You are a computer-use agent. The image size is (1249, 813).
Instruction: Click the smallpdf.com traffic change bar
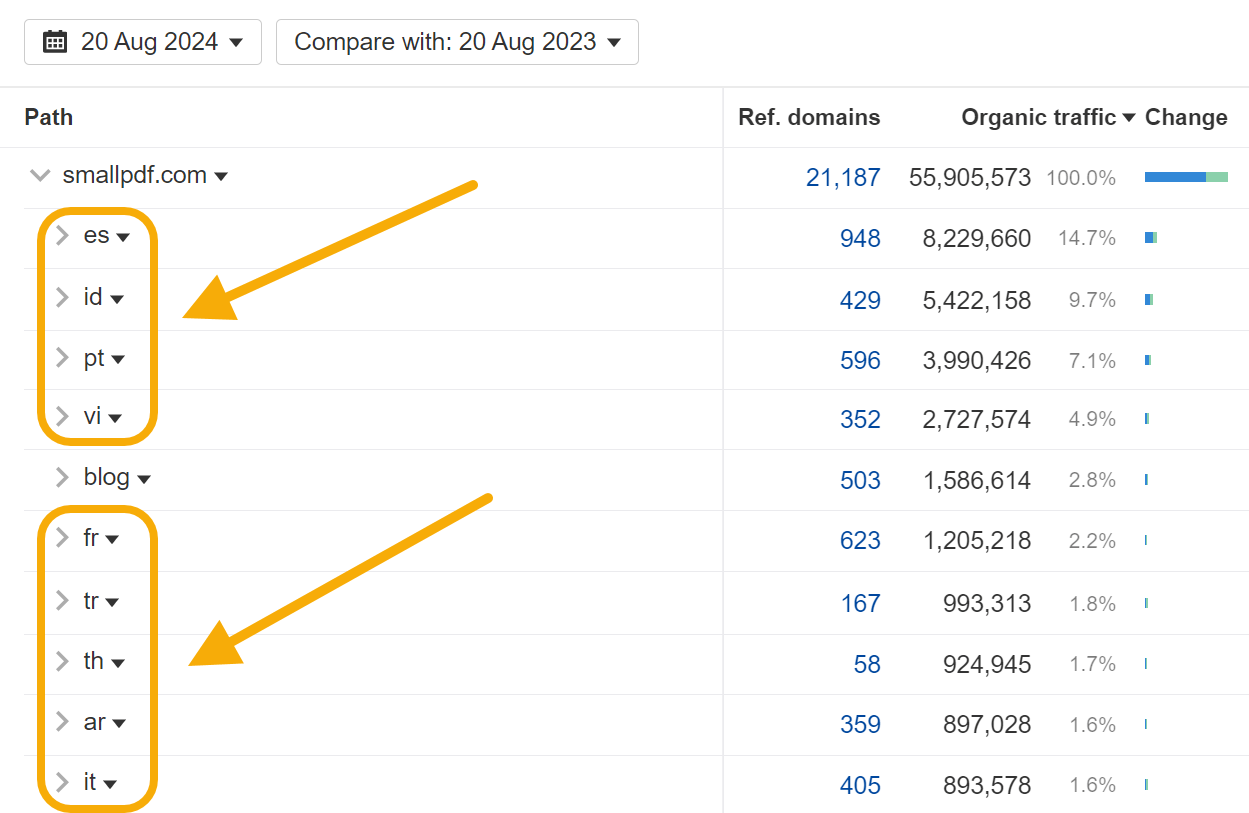[x=1186, y=177]
